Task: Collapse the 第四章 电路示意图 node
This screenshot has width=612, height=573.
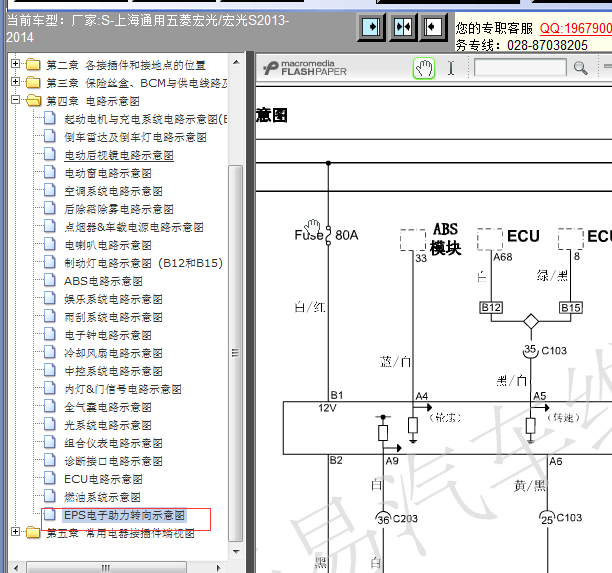Action: [15, 100]
